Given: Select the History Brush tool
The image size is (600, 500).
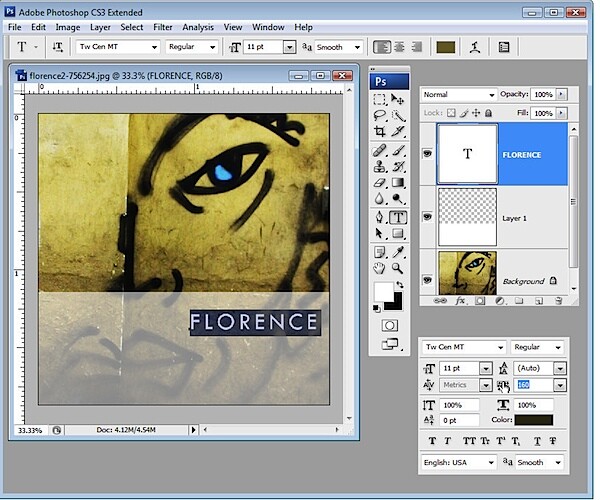Looking at the screenshot, I should [398, 167].
